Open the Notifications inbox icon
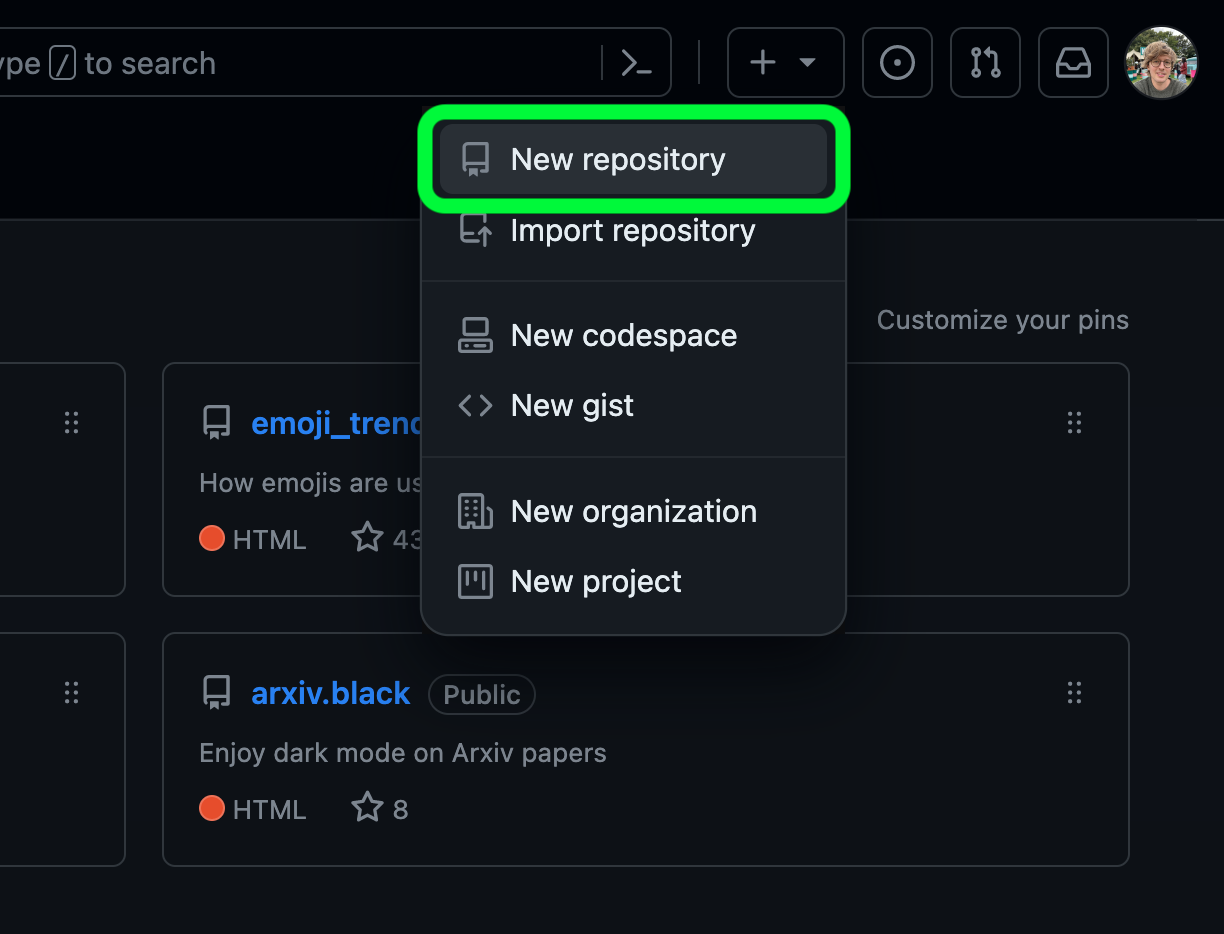Screen dimensions: 1224x934 click(x=1073, y=63)
